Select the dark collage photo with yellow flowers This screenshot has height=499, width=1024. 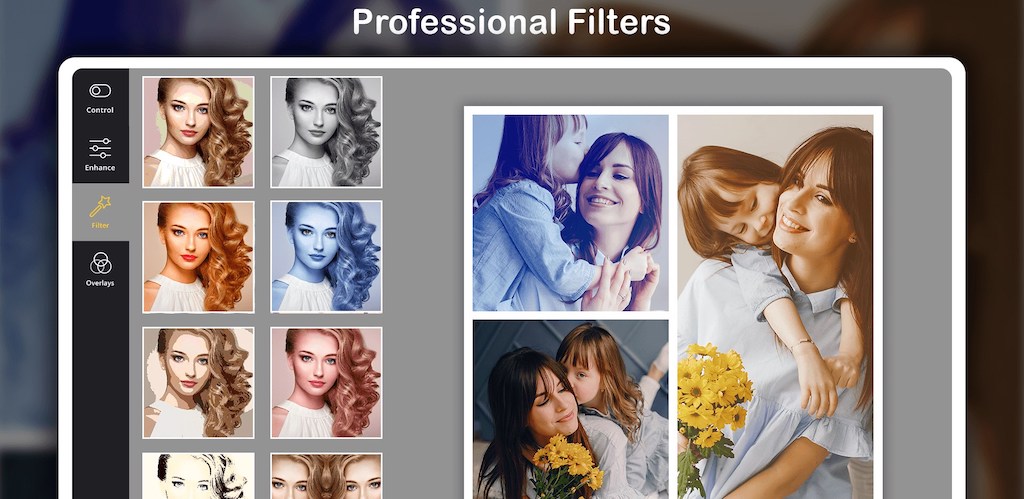pyautogui.click(x=570, y=408)
